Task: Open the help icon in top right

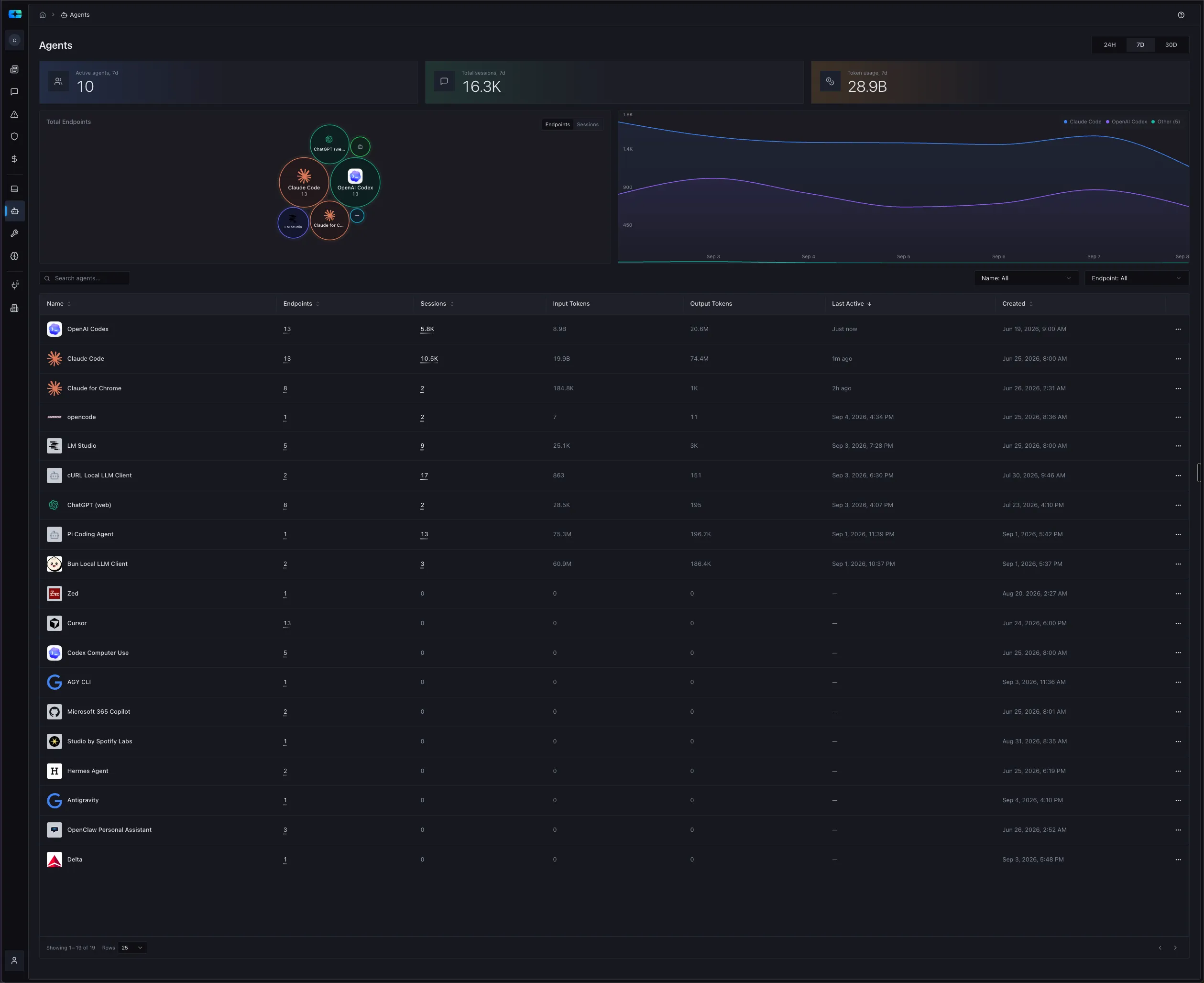Action: 1181,15
